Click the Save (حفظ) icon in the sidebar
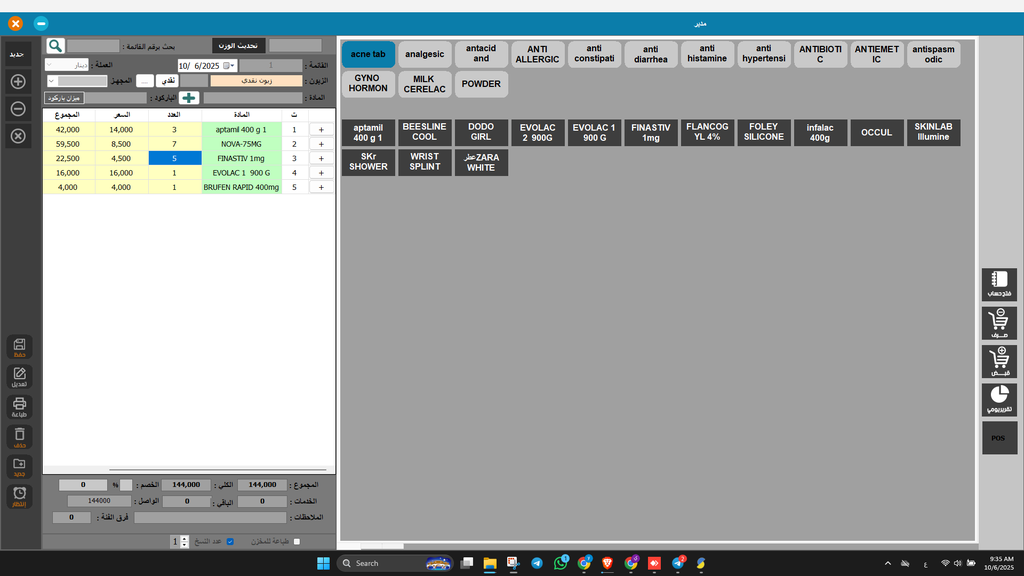Screen dimensions: 1024x576 [x=19, y=347]
